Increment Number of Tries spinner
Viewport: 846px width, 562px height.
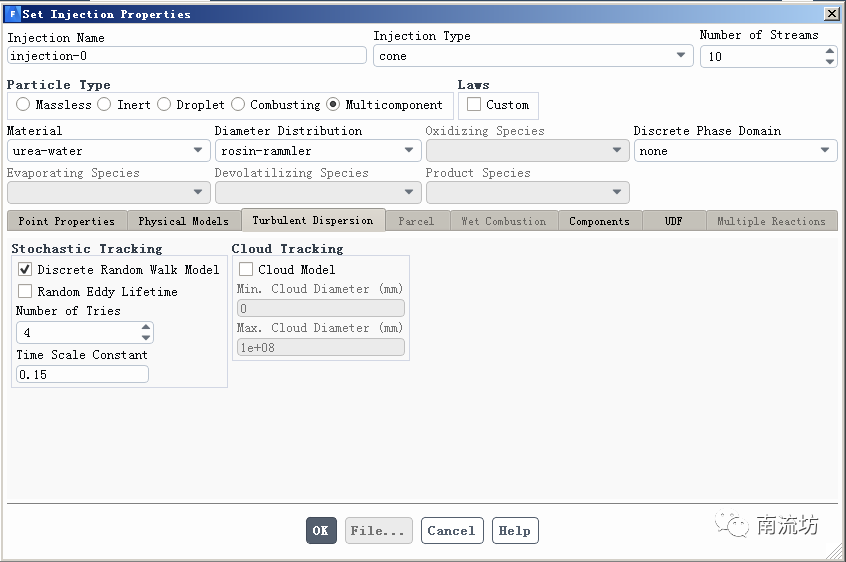[146, 327]
